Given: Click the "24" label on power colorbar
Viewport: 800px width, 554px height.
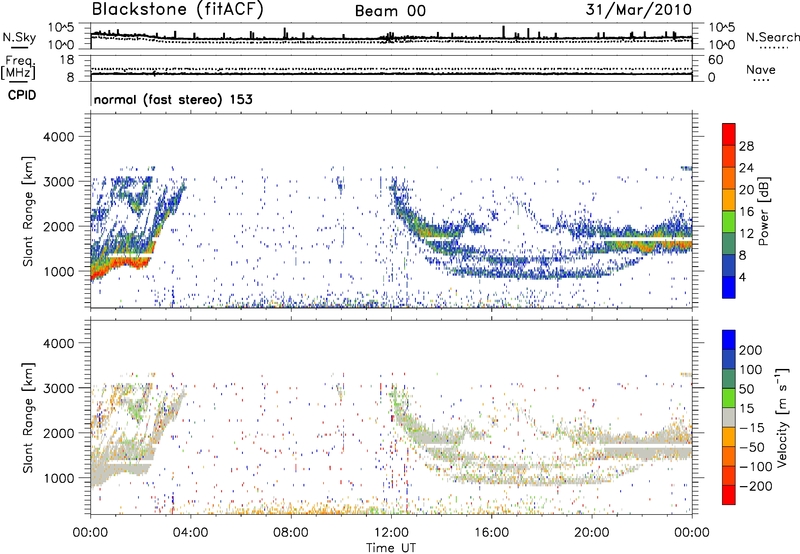Looking at the screenshot, I should (746, 168).
